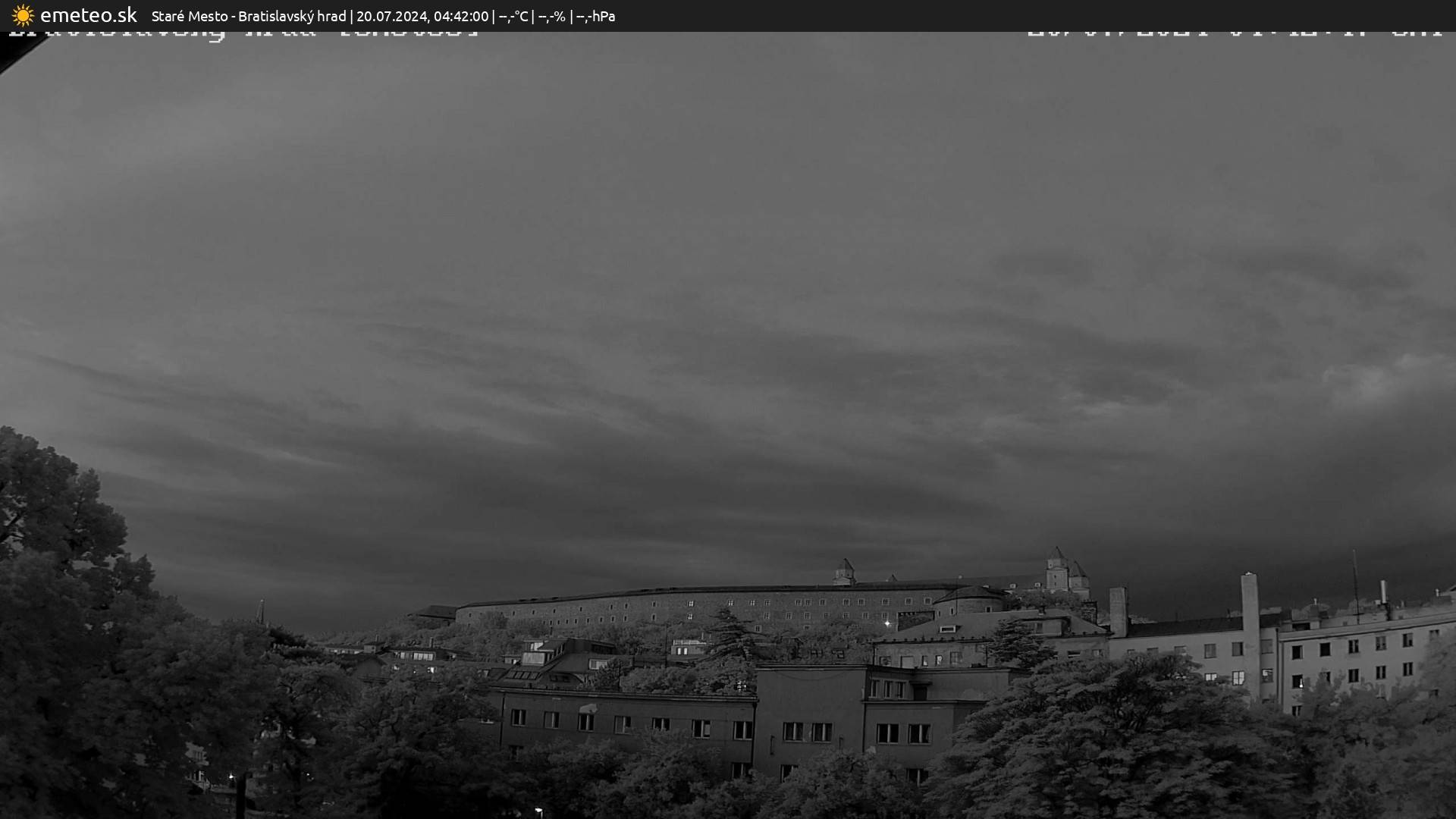
Task: Click the temperature reading in °C
Action: pyautogui.click(x=513, y=16)
